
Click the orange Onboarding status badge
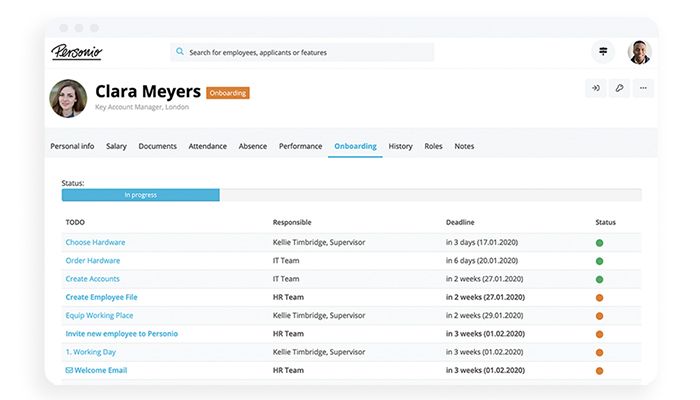(x=228, y=93)
